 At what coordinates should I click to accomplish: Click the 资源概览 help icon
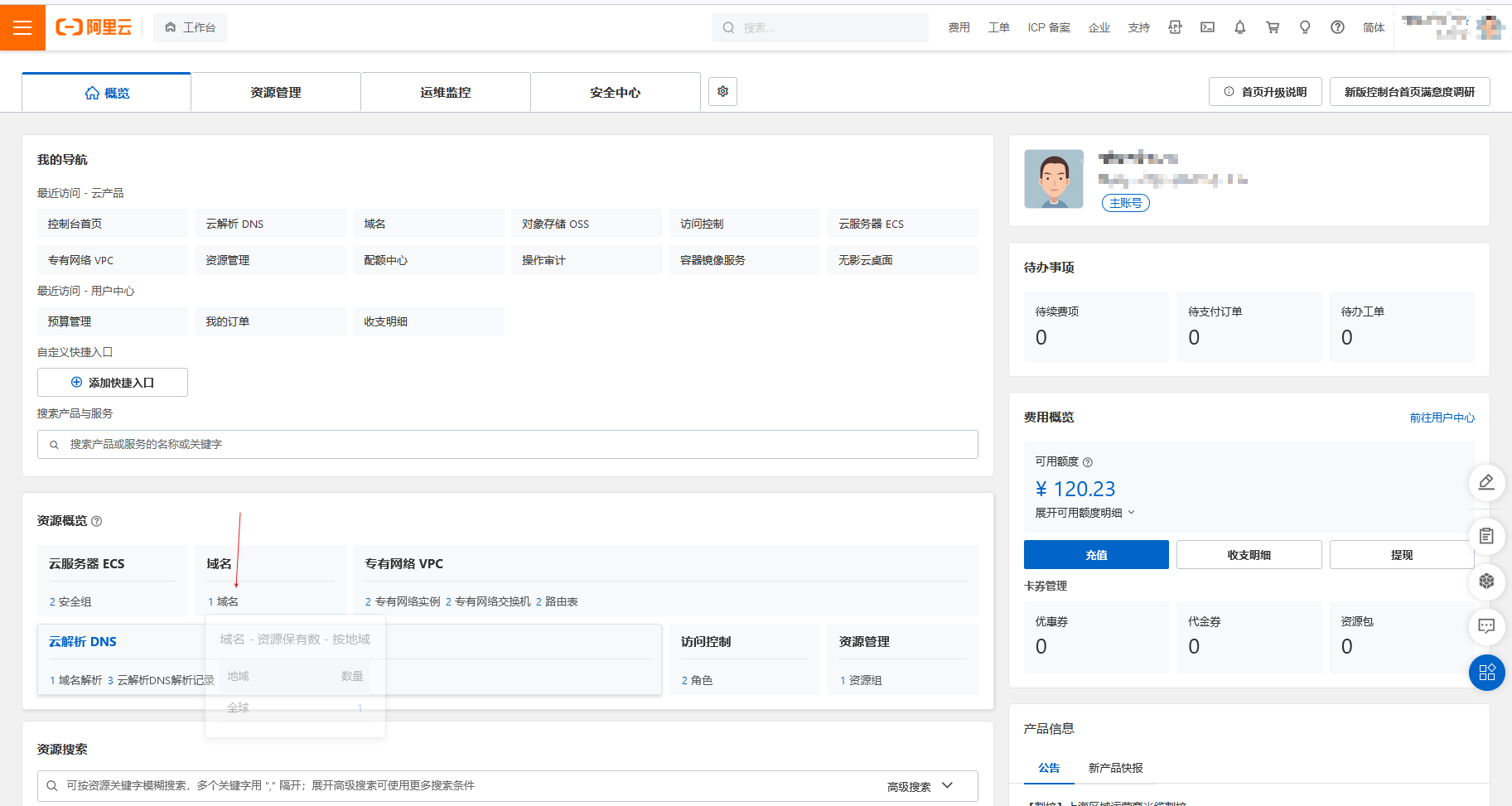[x=96, y=521]
